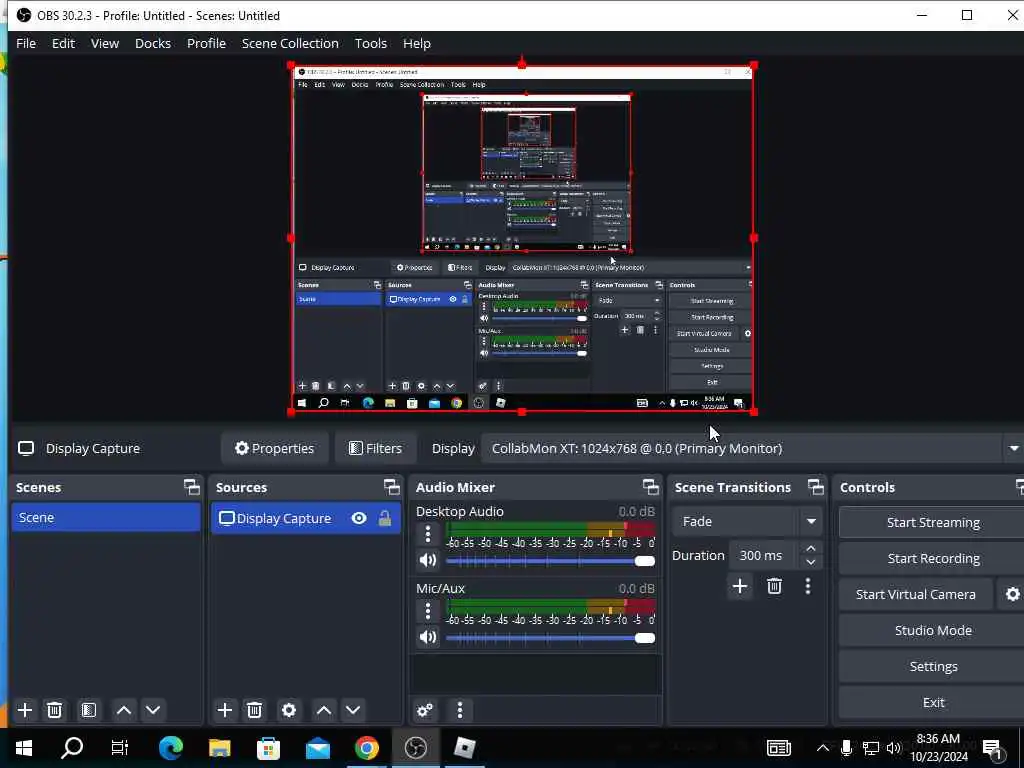Screen dimensions: 1024x768
Task: Click the preview canvas display capture
Action: (522, 238)
